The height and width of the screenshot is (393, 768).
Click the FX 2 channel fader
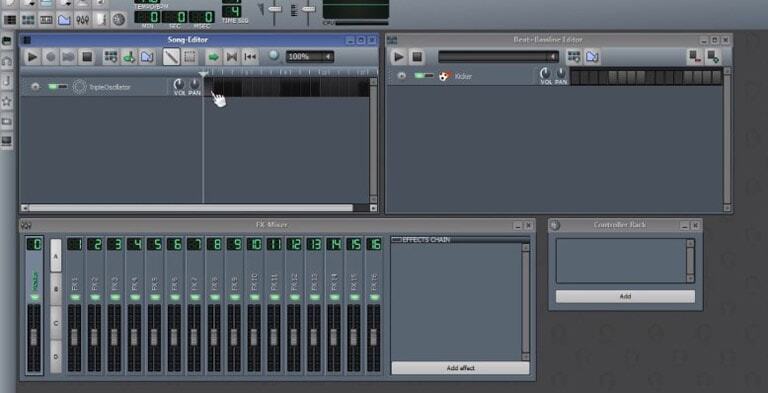(x=94, y=337)
